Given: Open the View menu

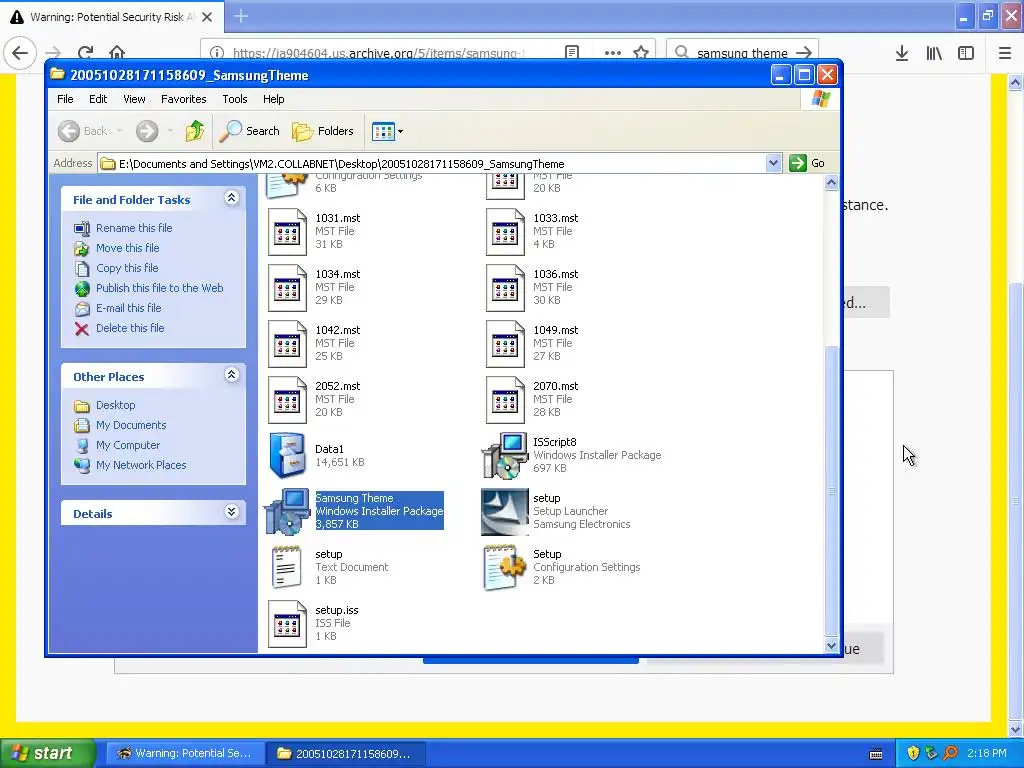Looking at the screenshot, I should tap(134, 99).
